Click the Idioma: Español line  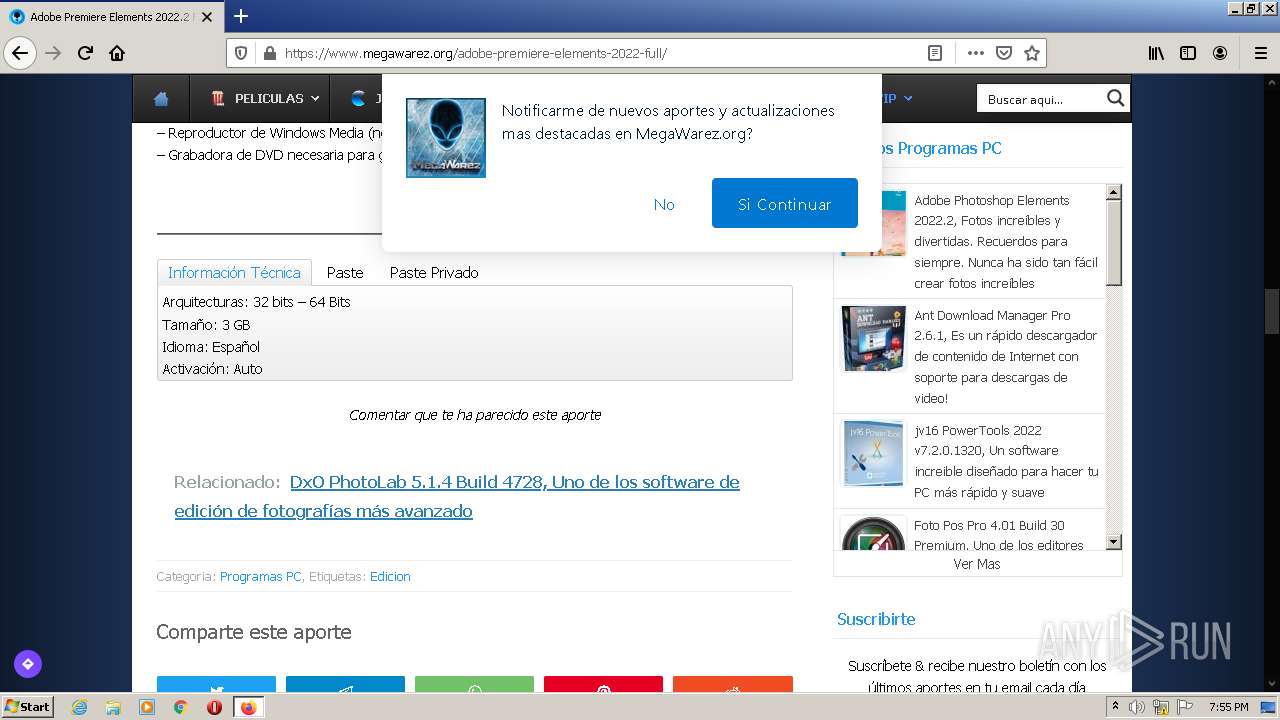(211, 347)
